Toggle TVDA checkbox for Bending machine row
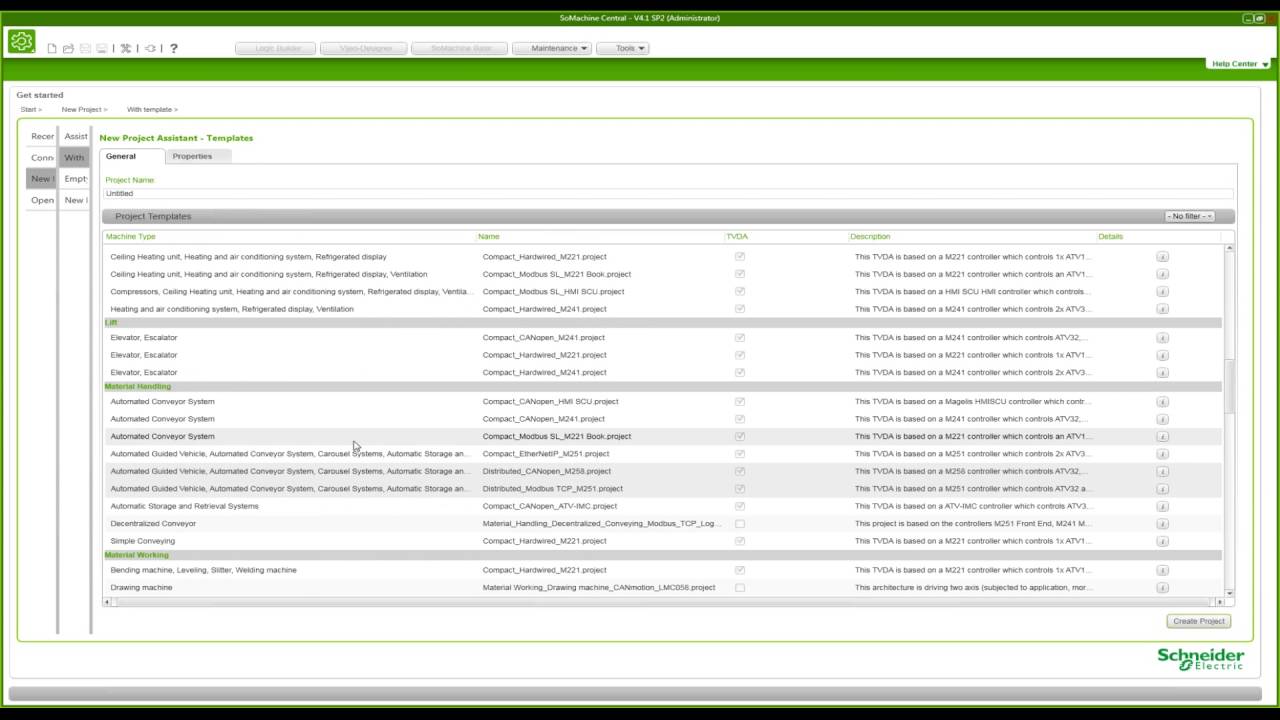The height and width of the screenshot is (720, 1280). (740, 570)
